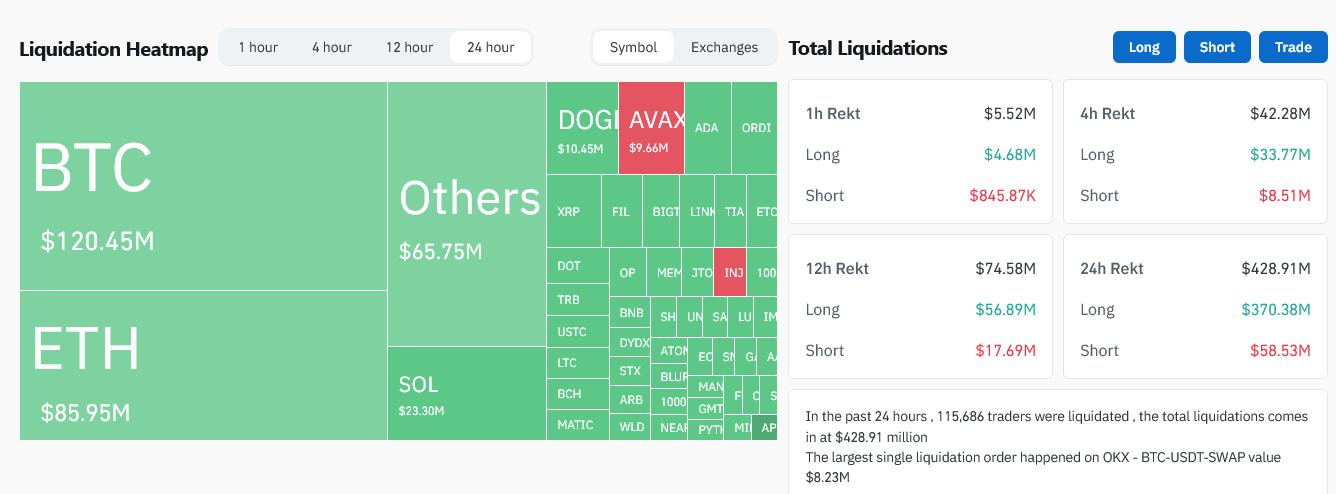Viewport: 1336px width, 494px height.
Task: Open the SOL heatmap tile
Action: click(x=467, y=393)
